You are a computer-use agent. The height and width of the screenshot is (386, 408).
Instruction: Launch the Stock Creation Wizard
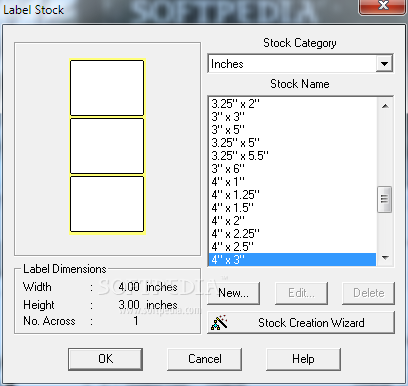point(301,322)
